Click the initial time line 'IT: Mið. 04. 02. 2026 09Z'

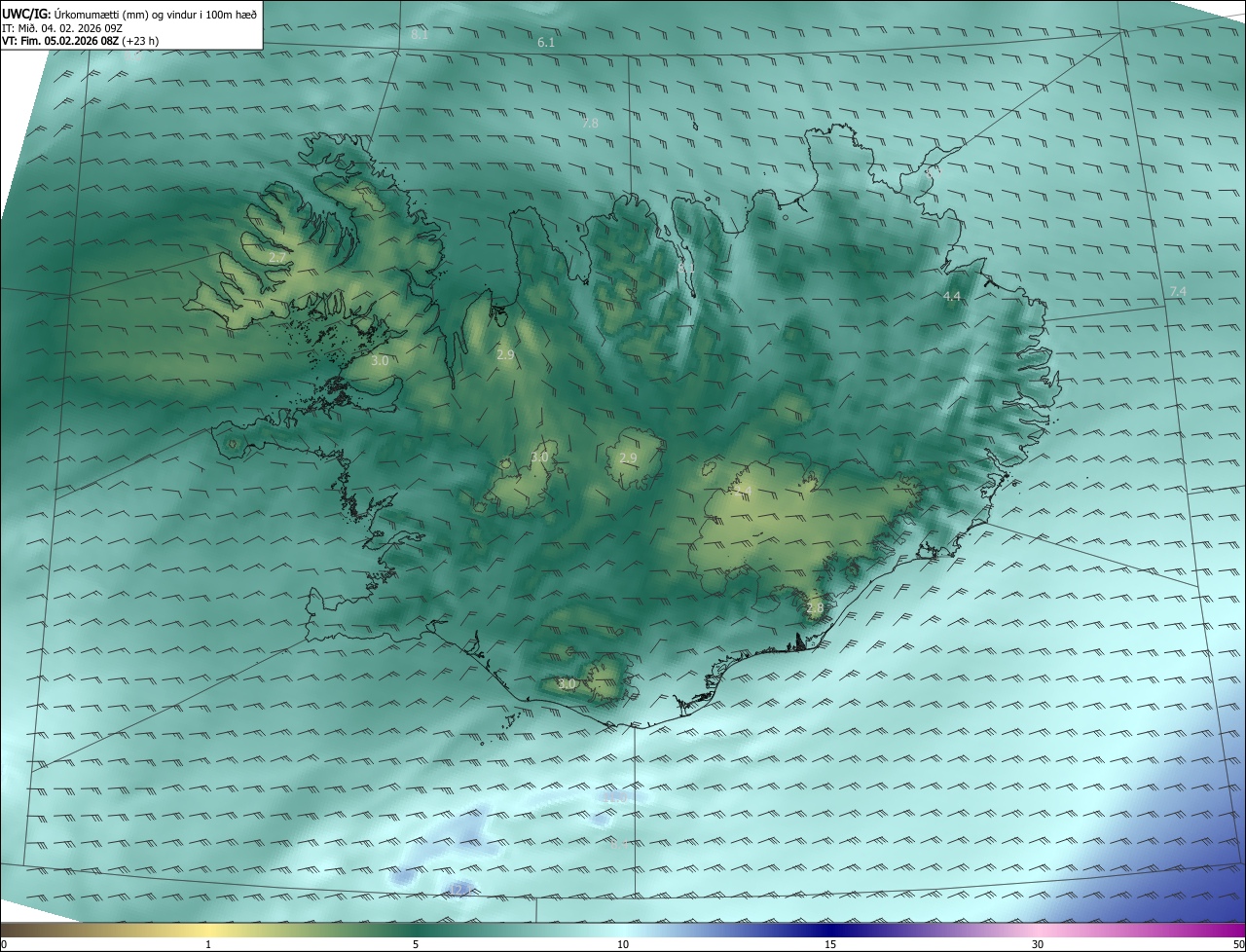(62, 28)
